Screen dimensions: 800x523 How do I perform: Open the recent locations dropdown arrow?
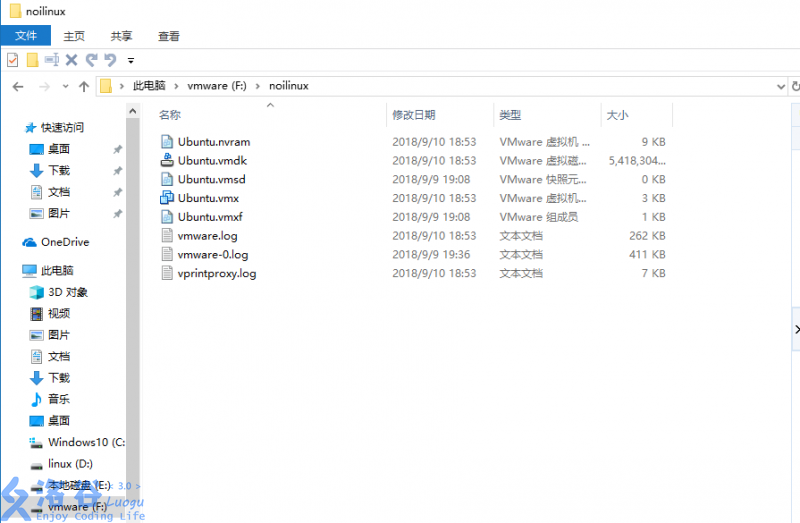(65, 86)
